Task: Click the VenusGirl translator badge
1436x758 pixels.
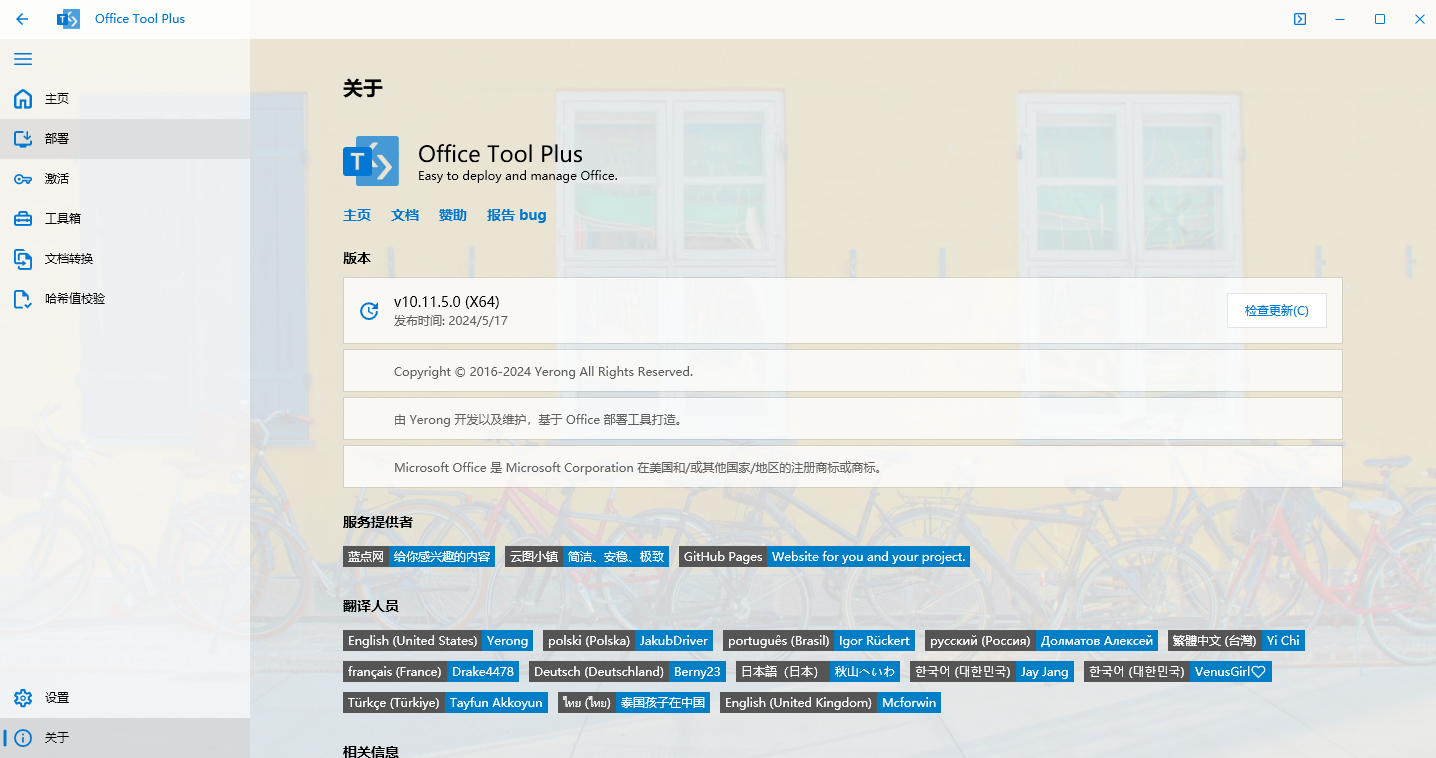Action: click(1178, 672)
